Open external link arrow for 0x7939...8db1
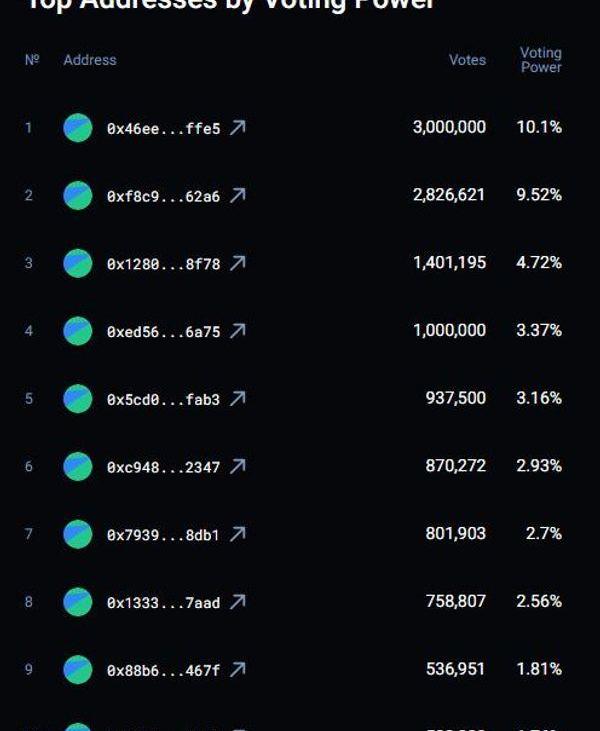The width and height of the screenshot is (600, 731). (237, 534)
